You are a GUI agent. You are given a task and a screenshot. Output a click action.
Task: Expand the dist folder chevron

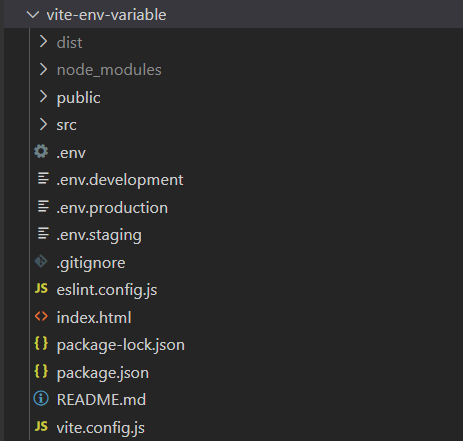(x=43, y=42)
